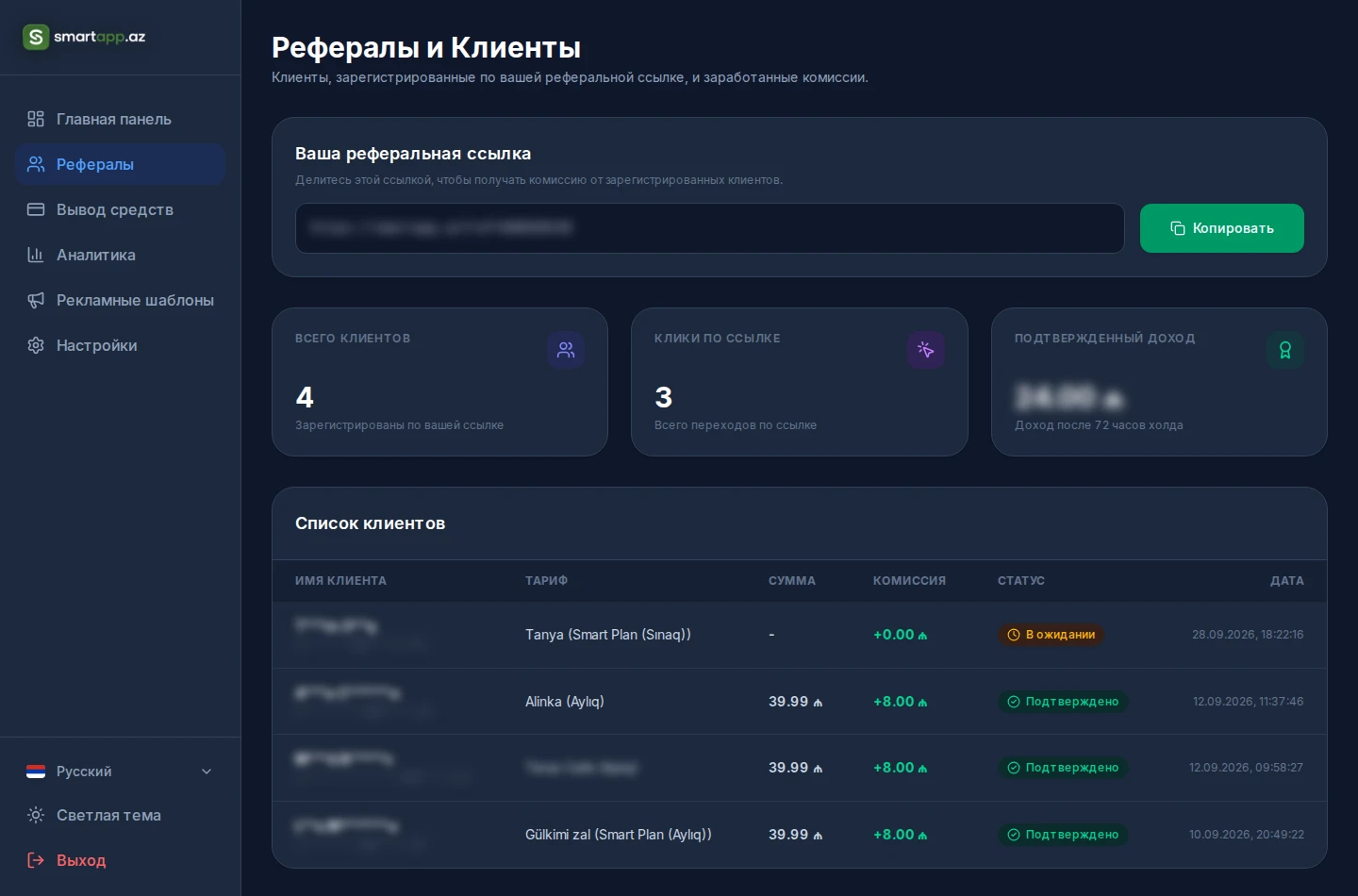
Task: Click the Статус column header
Action: pyautogui.click(x=1021, y=581)
